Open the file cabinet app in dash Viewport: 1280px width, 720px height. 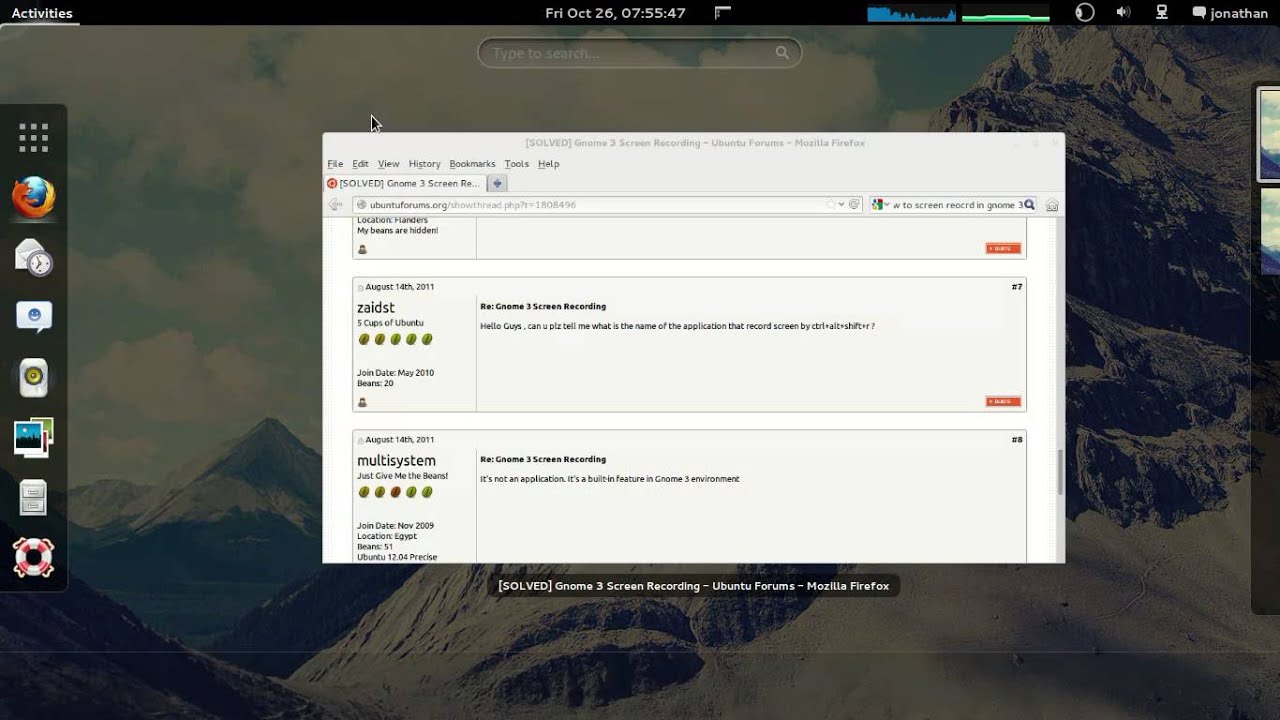pos(33,497)
